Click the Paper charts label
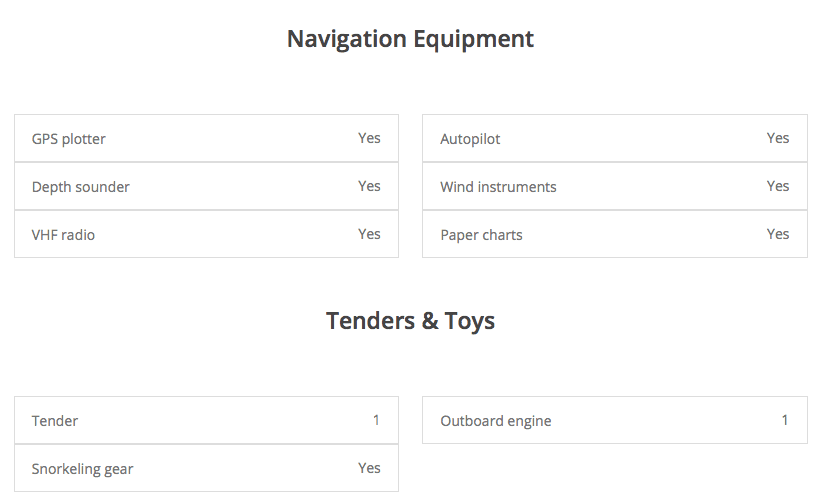 click(x=481, y=235)
